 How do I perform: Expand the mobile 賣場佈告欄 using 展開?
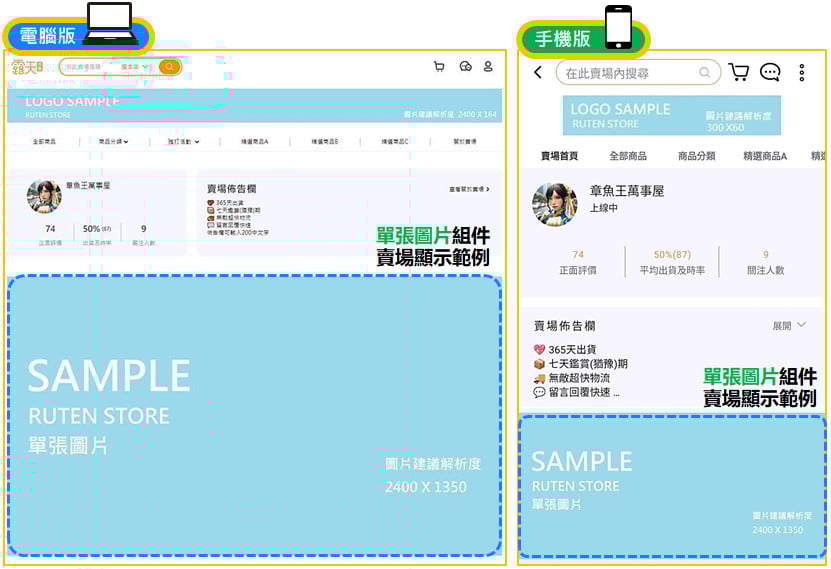(788, 326)
